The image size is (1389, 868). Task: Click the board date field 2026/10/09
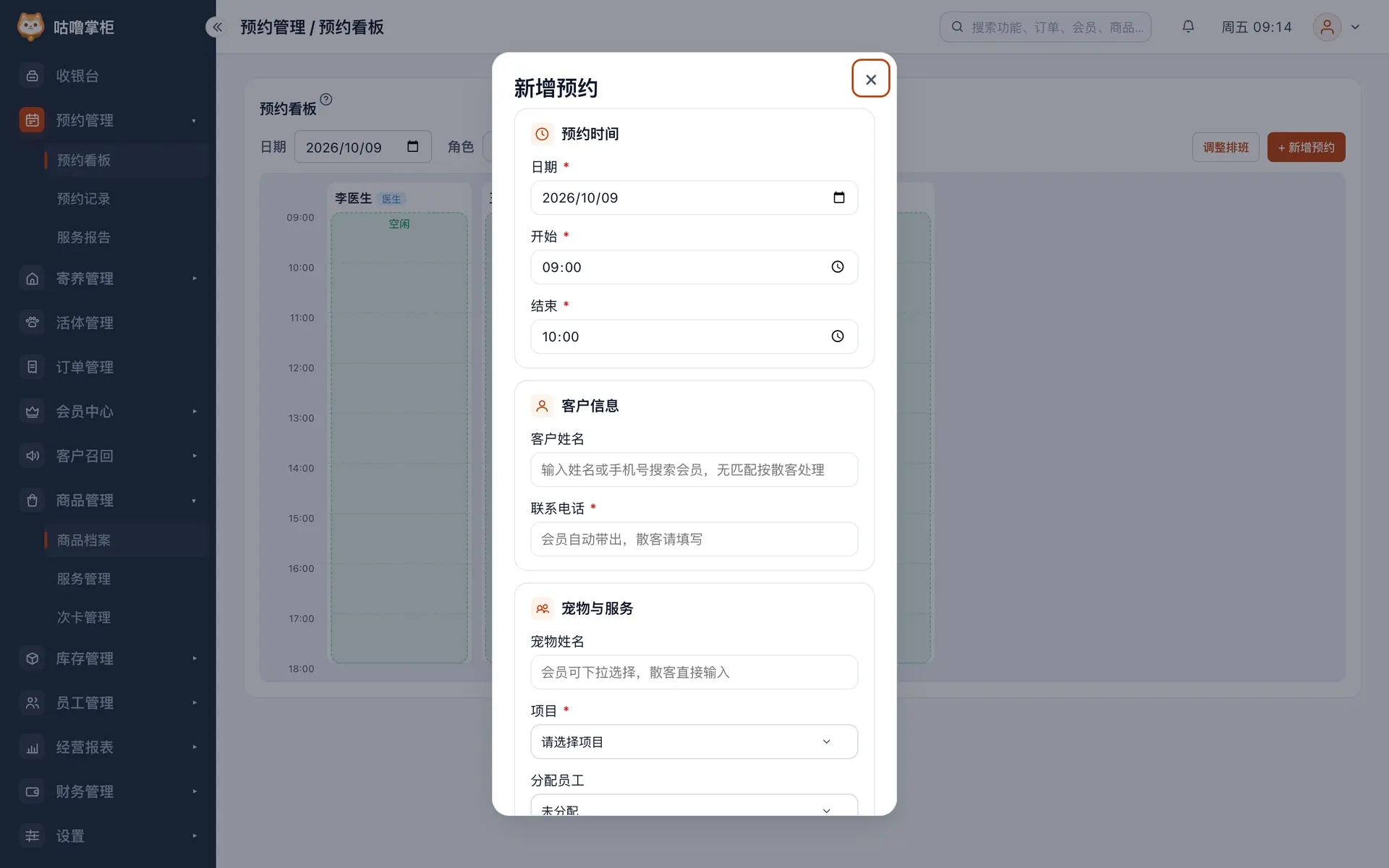(x=362, y=147)
